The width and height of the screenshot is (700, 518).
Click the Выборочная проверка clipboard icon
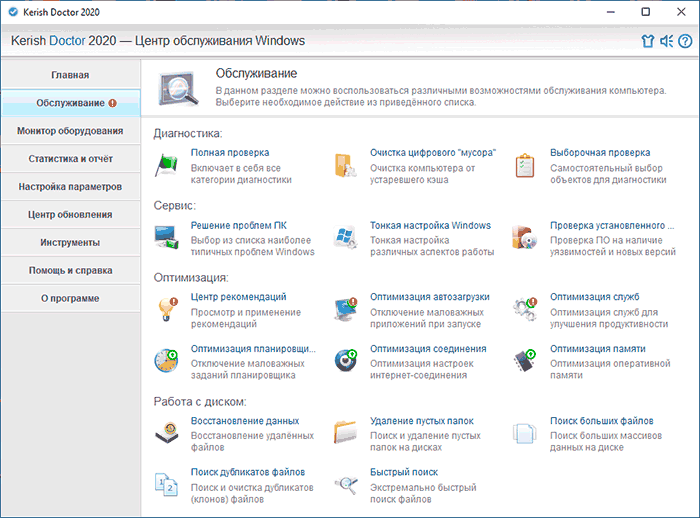coord(525,166)
